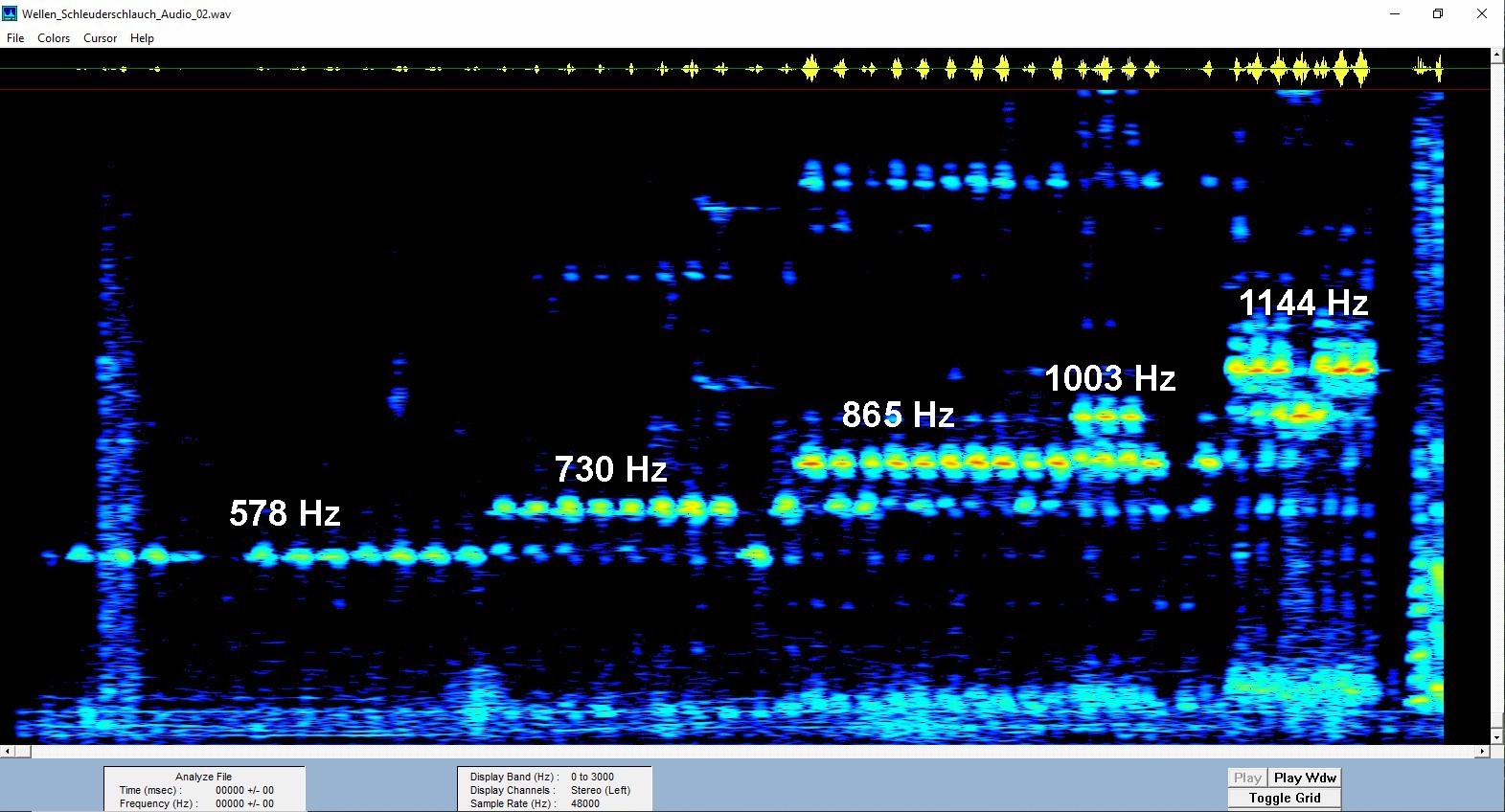Click the 730 Hz label
Viewport: 1505px width, 812px height.
pyautogui.click(x=610, y=469)
